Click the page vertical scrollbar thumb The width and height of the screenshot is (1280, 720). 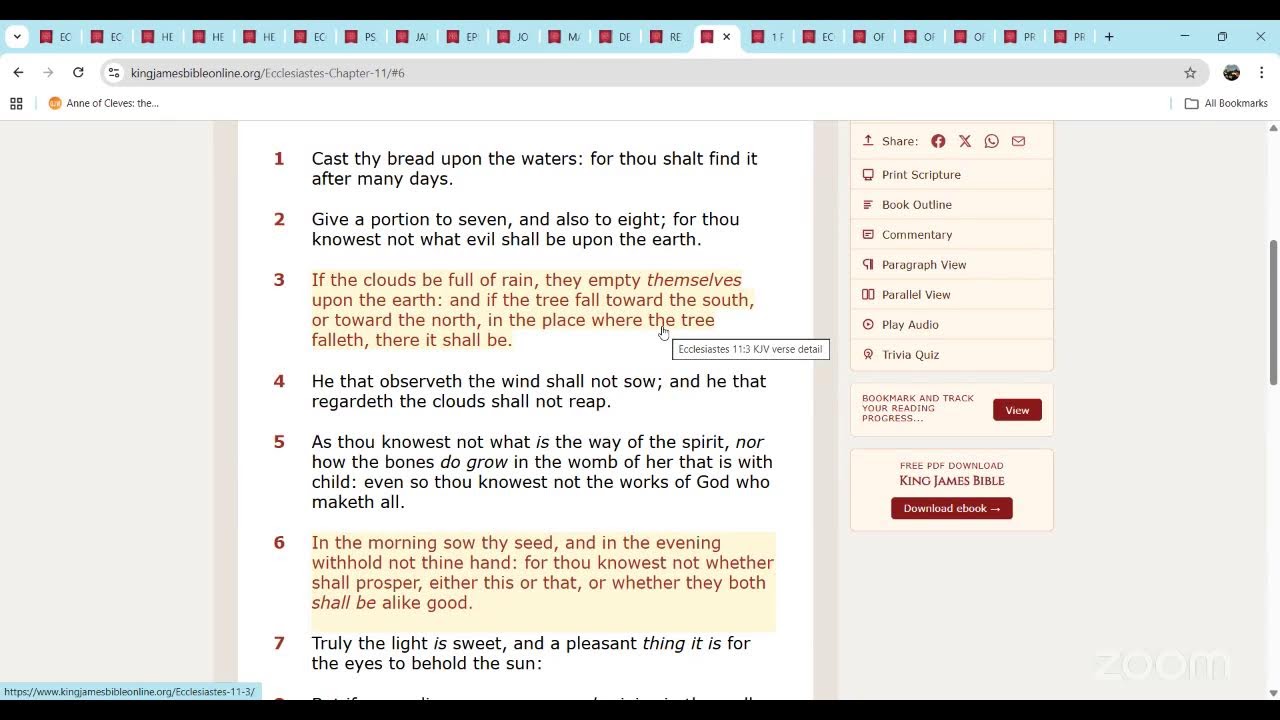tap(1273, 312)
